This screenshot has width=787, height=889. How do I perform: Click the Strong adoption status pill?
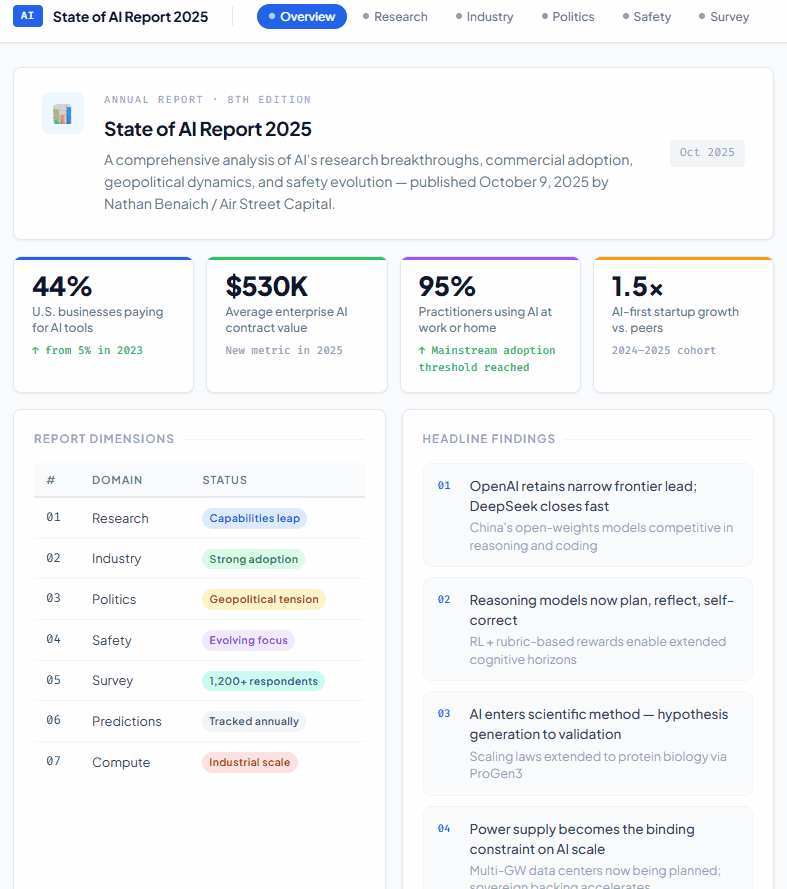pos(253,559)
